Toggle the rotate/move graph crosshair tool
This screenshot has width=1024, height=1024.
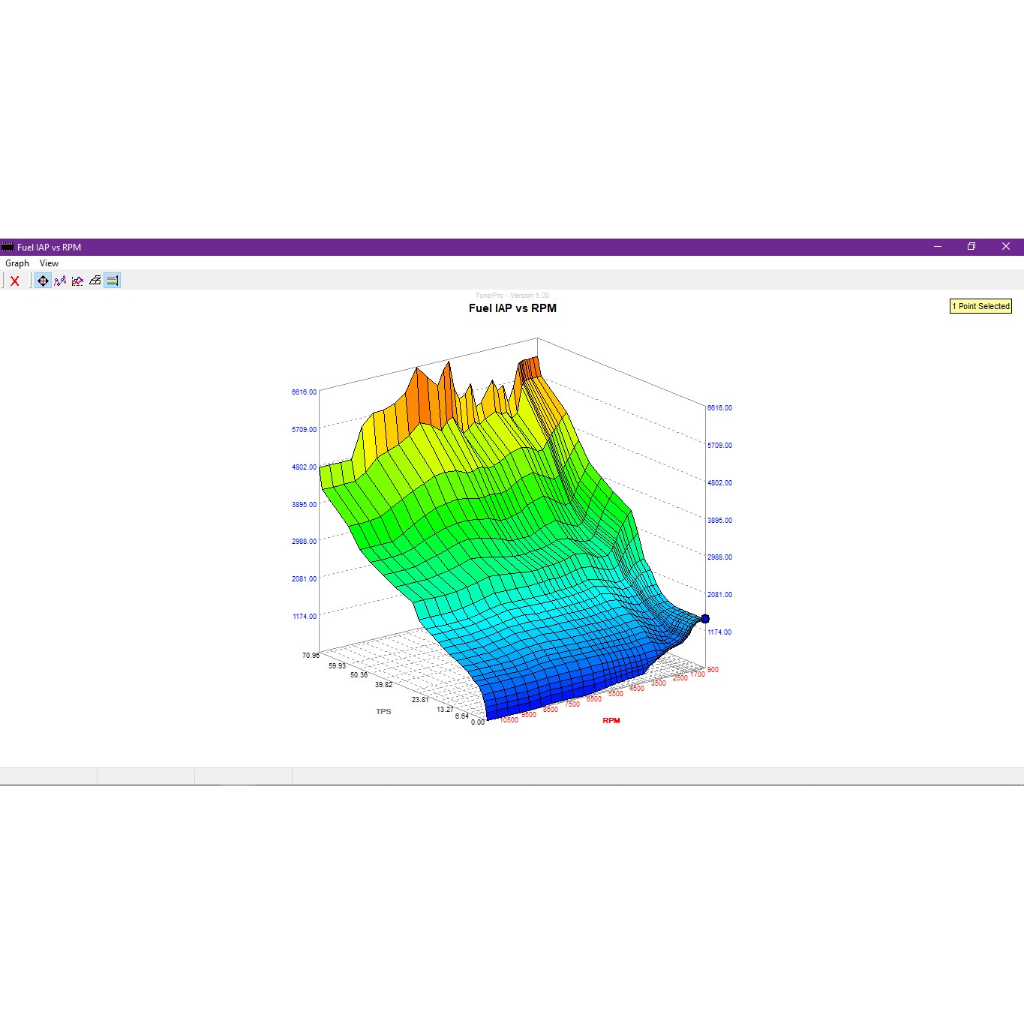click(42, 281)
